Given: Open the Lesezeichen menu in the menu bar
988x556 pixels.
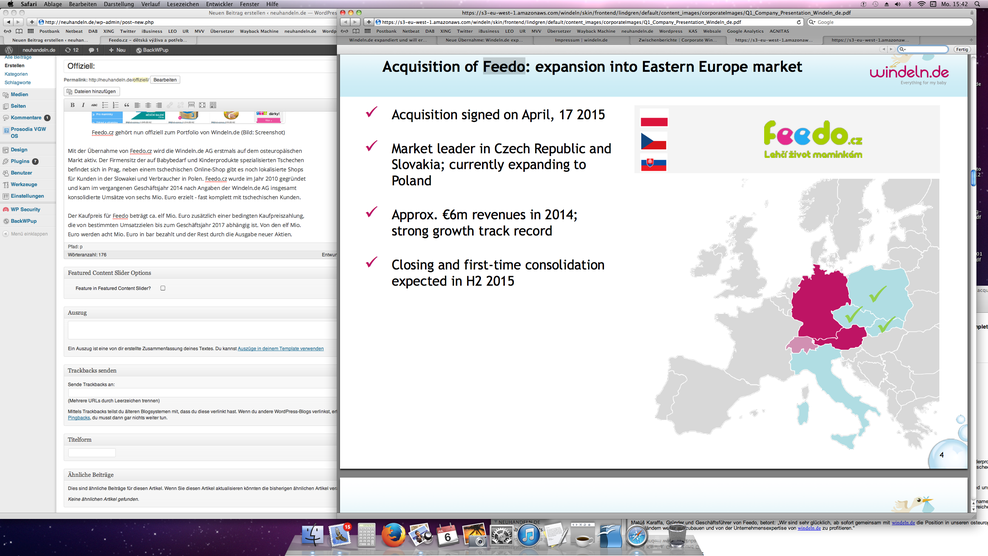Looking at the screenshot, I should tap(183, 4).
